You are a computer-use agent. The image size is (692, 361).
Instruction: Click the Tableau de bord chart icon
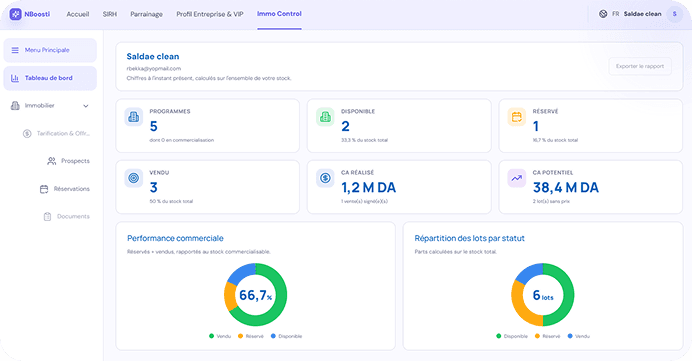(15, 78)
